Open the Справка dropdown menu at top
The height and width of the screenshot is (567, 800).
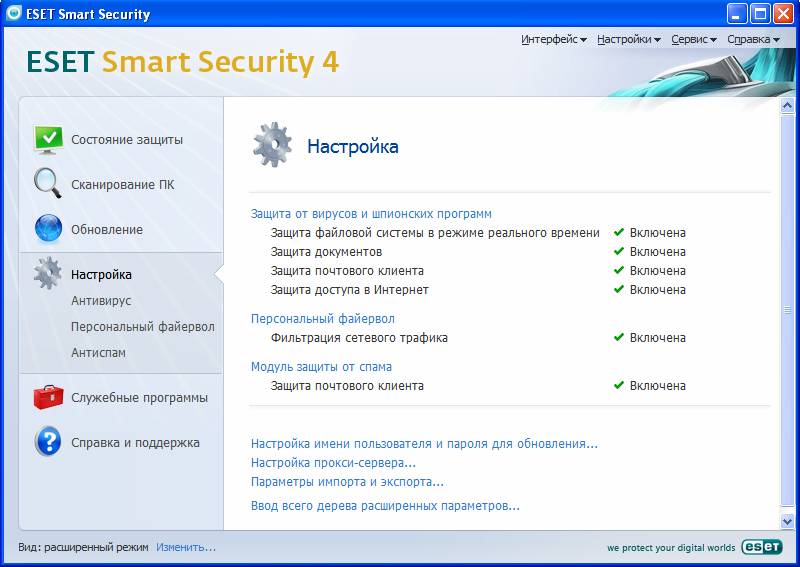click(753, 39)
